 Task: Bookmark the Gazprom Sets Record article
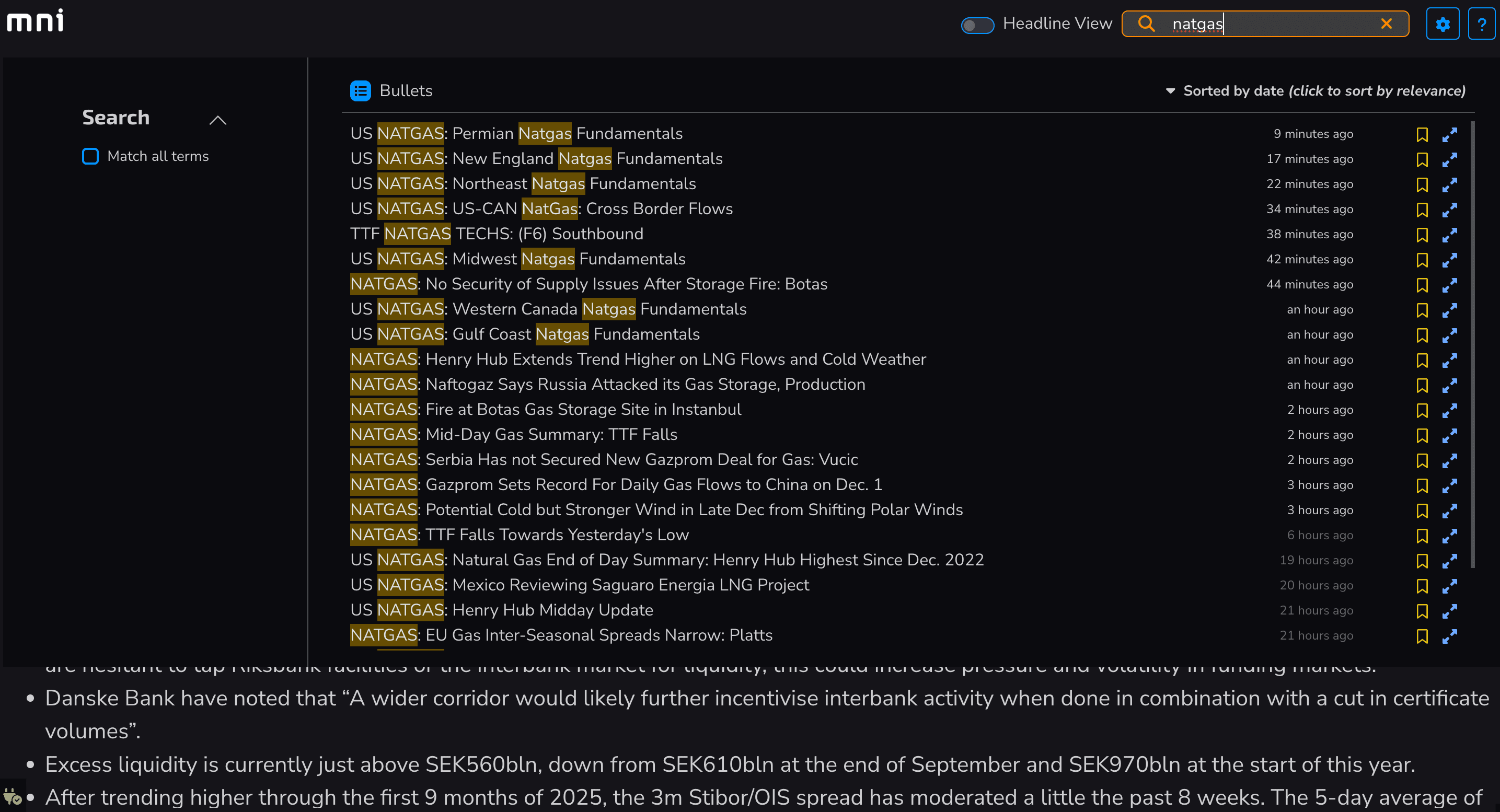click(1423, 485)
